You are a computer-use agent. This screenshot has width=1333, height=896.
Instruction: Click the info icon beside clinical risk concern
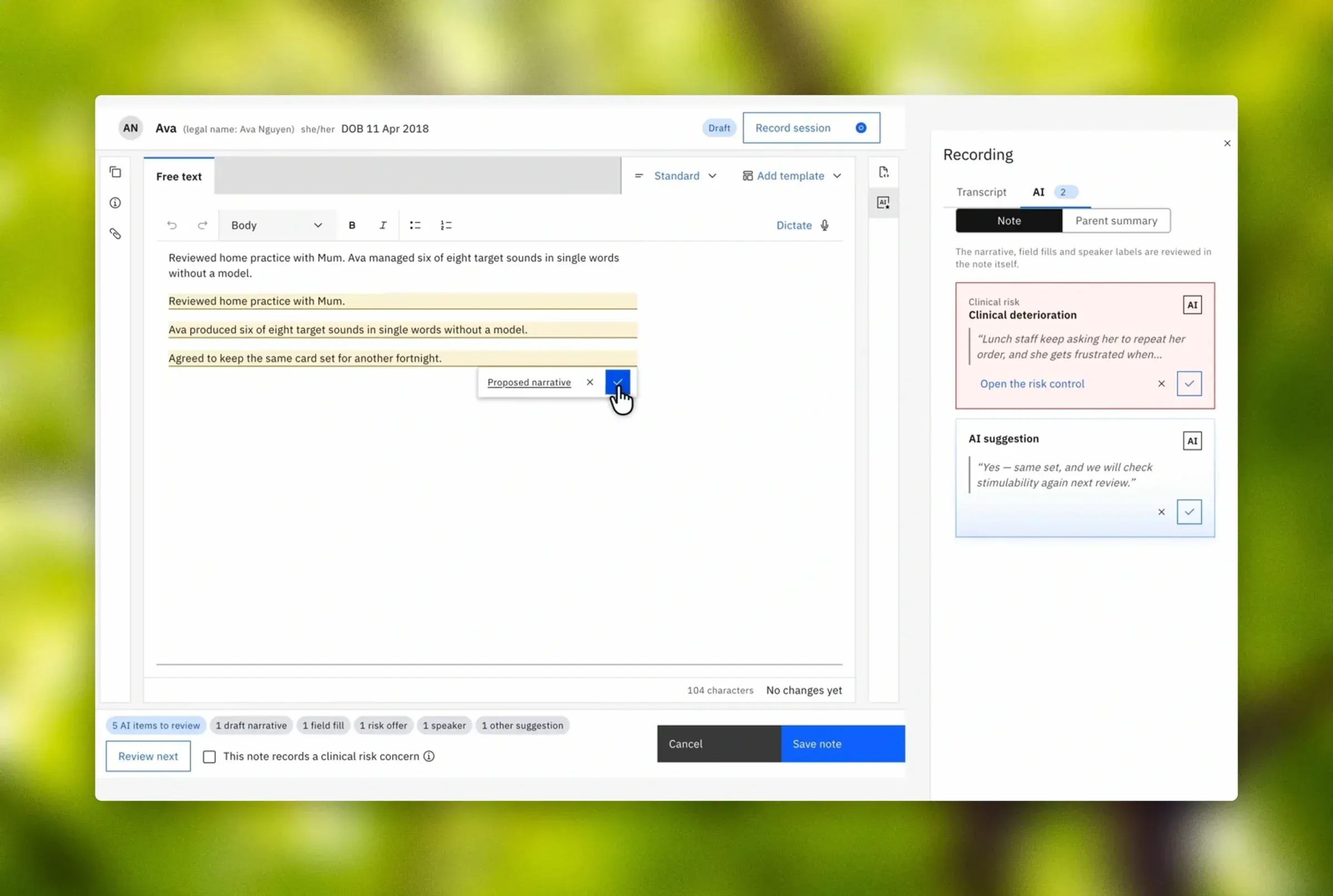[429, 757]
